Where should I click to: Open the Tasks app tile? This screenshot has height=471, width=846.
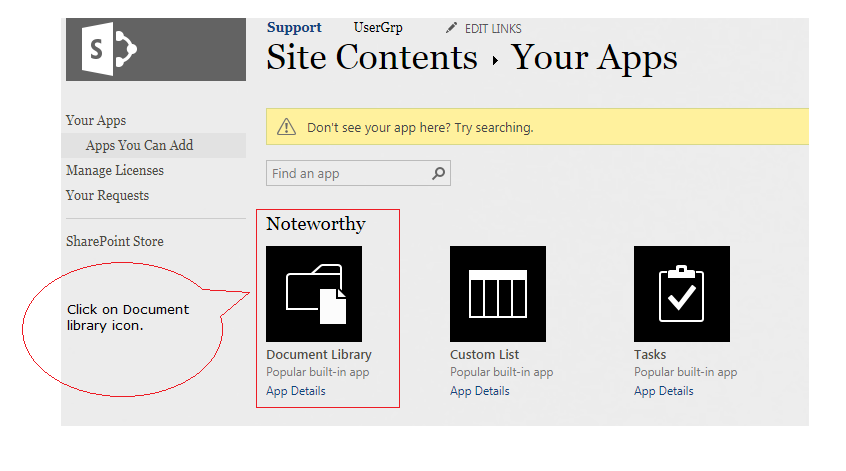click(x=682, y=294)
